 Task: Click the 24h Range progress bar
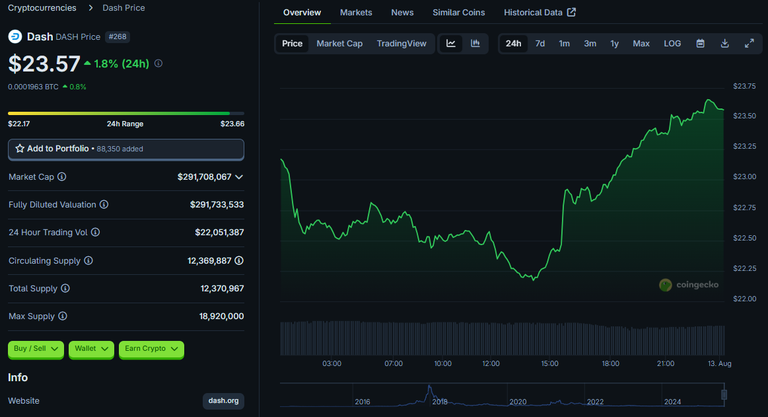tap(126, 113)
